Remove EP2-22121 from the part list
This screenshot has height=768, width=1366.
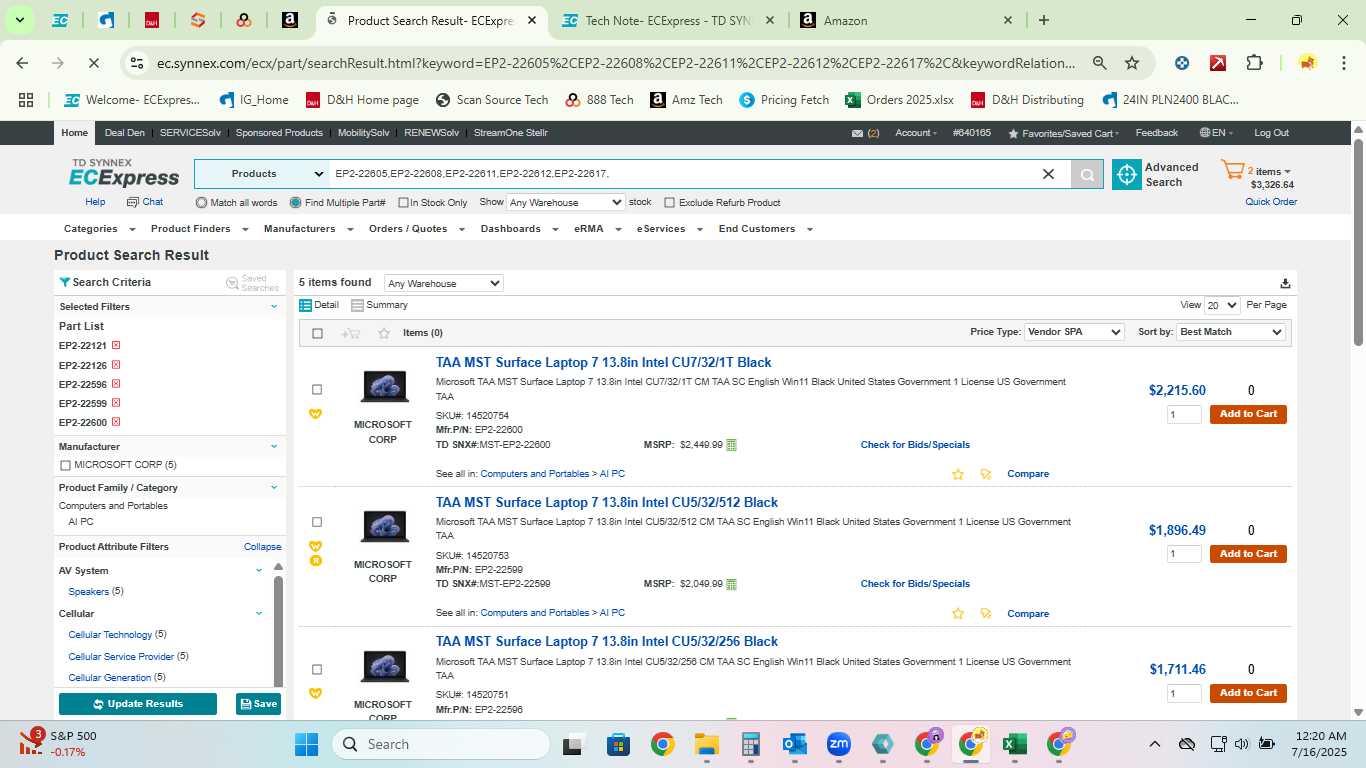116,345
